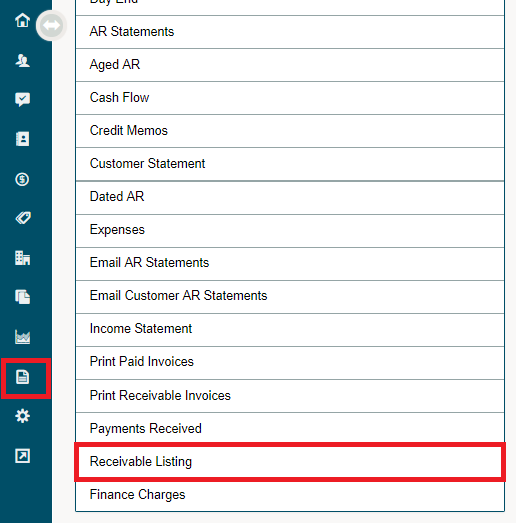Screen dimensions: 516x523
Task: Go to the Home icon in sidebar
Action: click(x=22, y=20)
